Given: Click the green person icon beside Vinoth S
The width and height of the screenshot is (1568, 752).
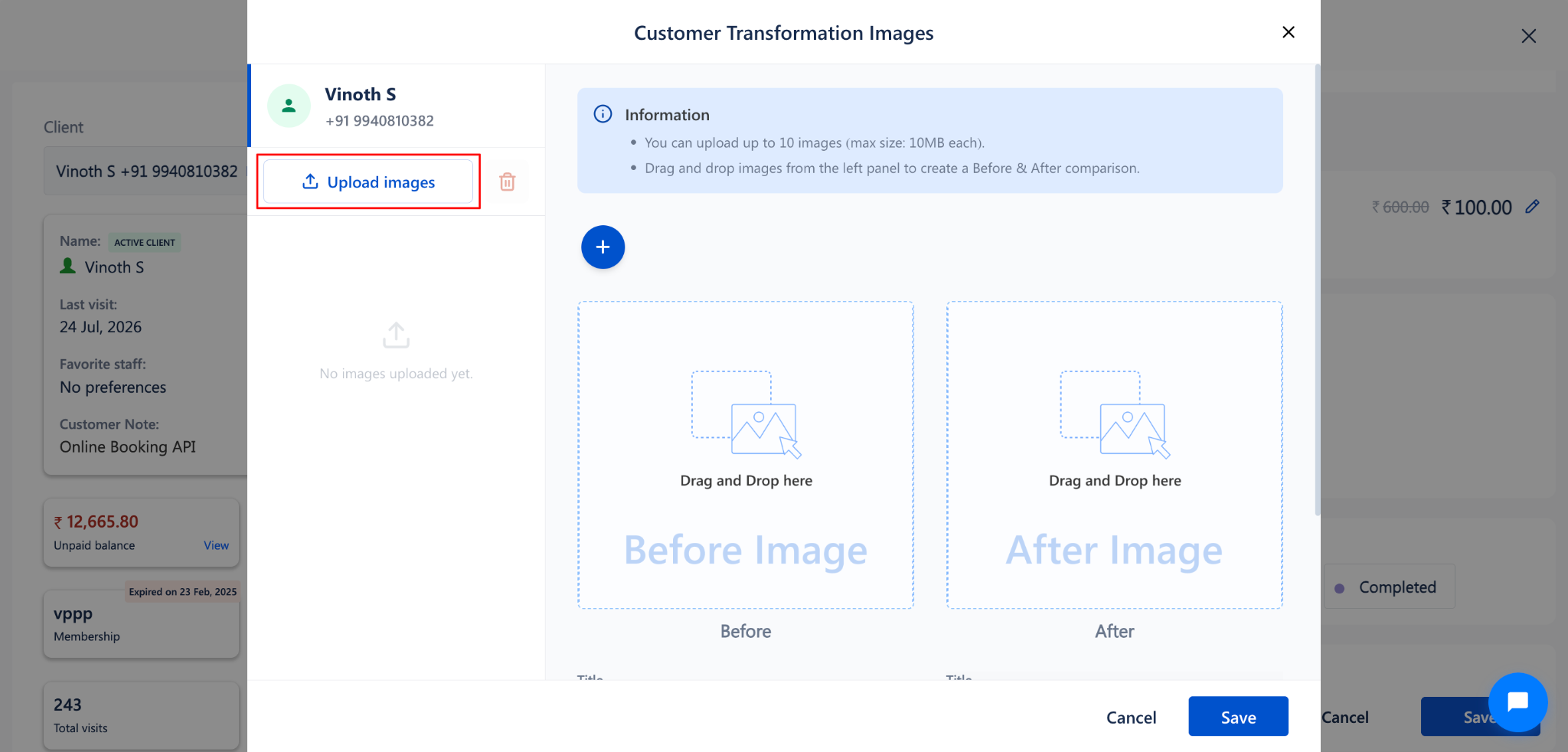Looking at the screenshot, I should [x=68, y=266].
